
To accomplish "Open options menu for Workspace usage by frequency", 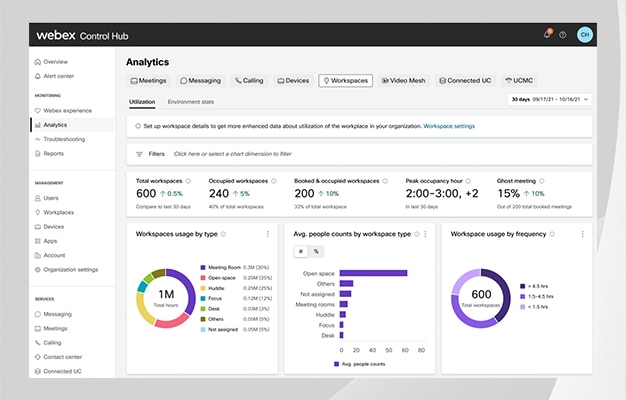I will (582, 234).
